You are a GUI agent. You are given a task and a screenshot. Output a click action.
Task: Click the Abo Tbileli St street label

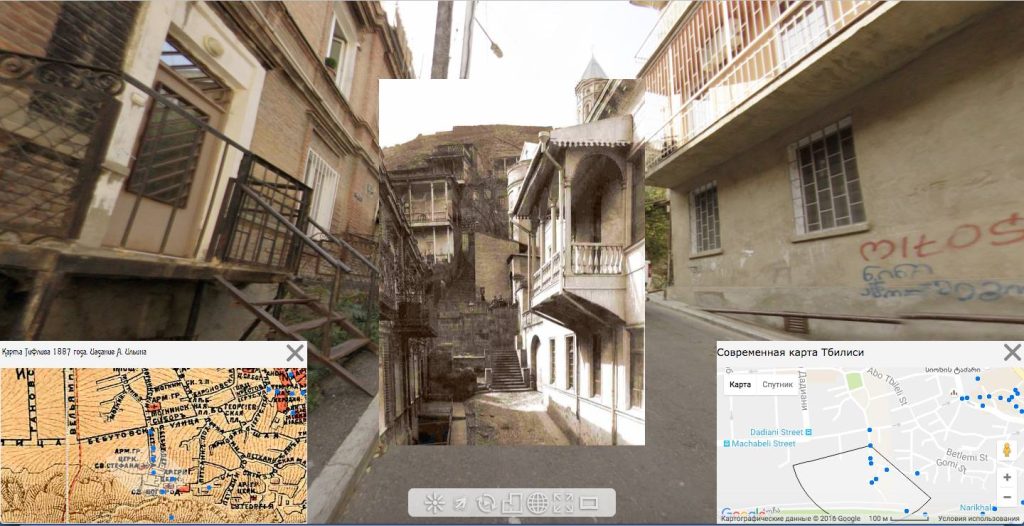(x=888, y=387)
